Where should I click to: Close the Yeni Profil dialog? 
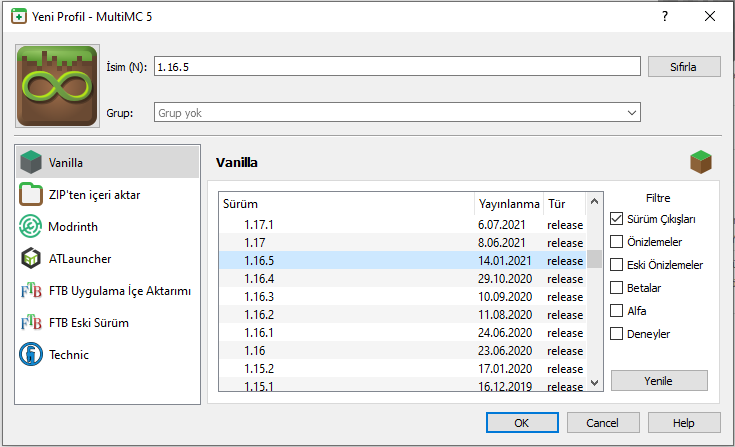pyautogui.click(x=710, y=16)
